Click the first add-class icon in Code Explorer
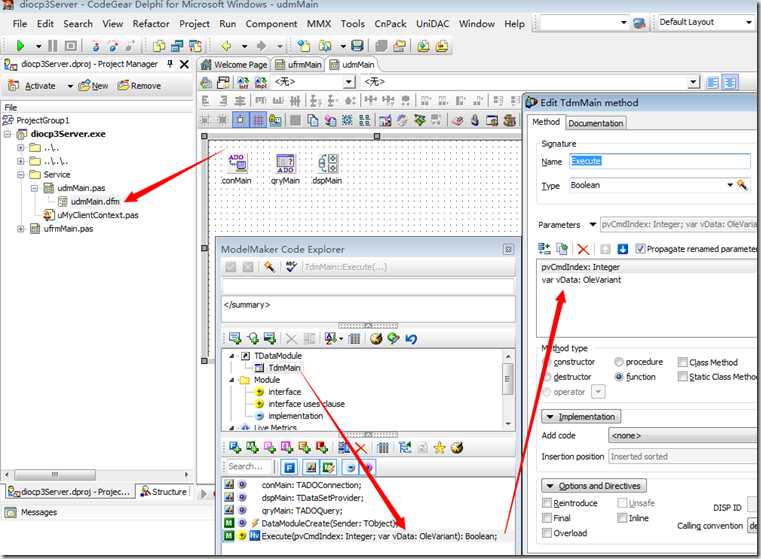The image size is (761, 559). 235,339
